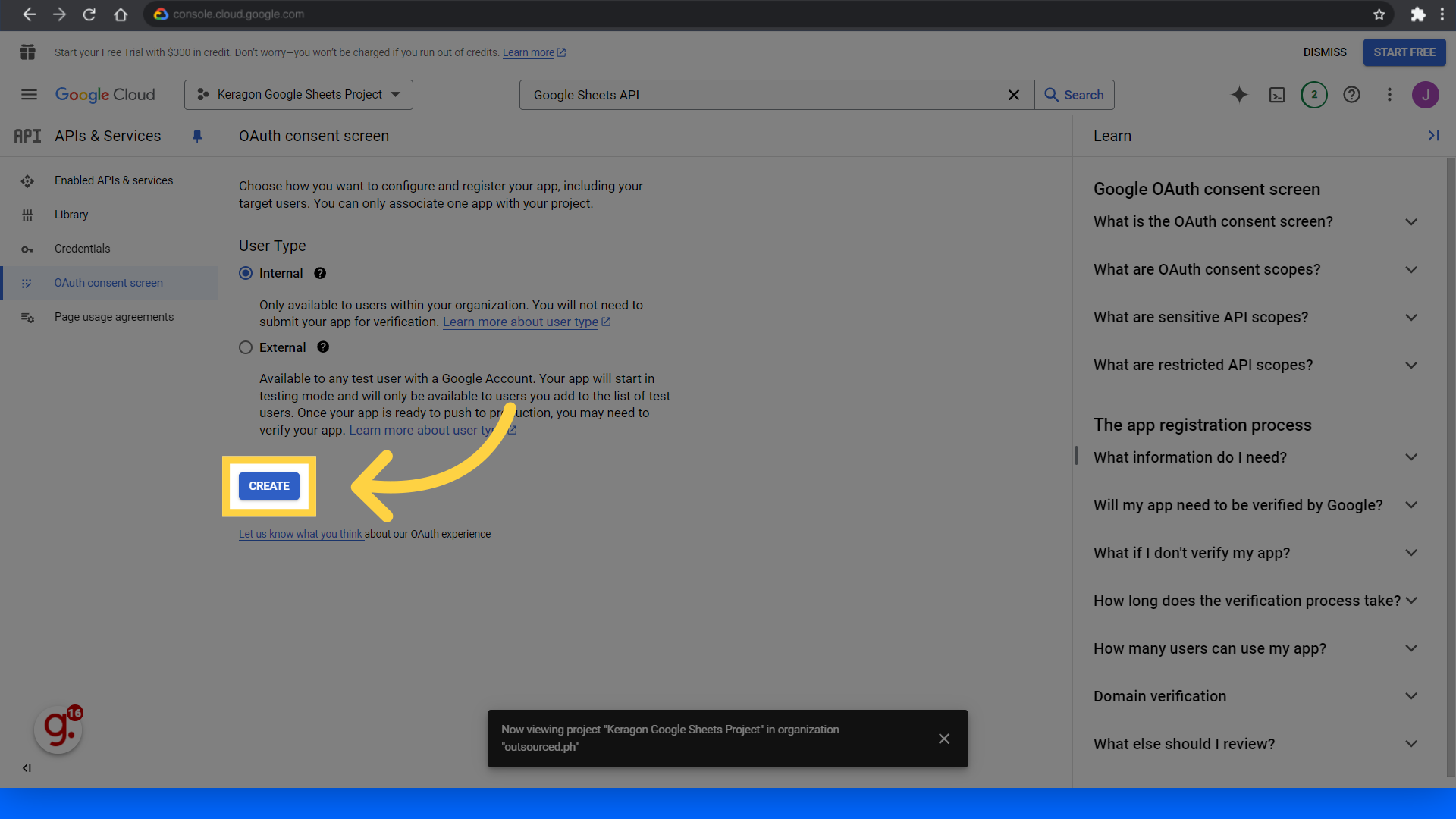Open Learn more about user type under Internal

pyautogui.click(x=526, y=322)
